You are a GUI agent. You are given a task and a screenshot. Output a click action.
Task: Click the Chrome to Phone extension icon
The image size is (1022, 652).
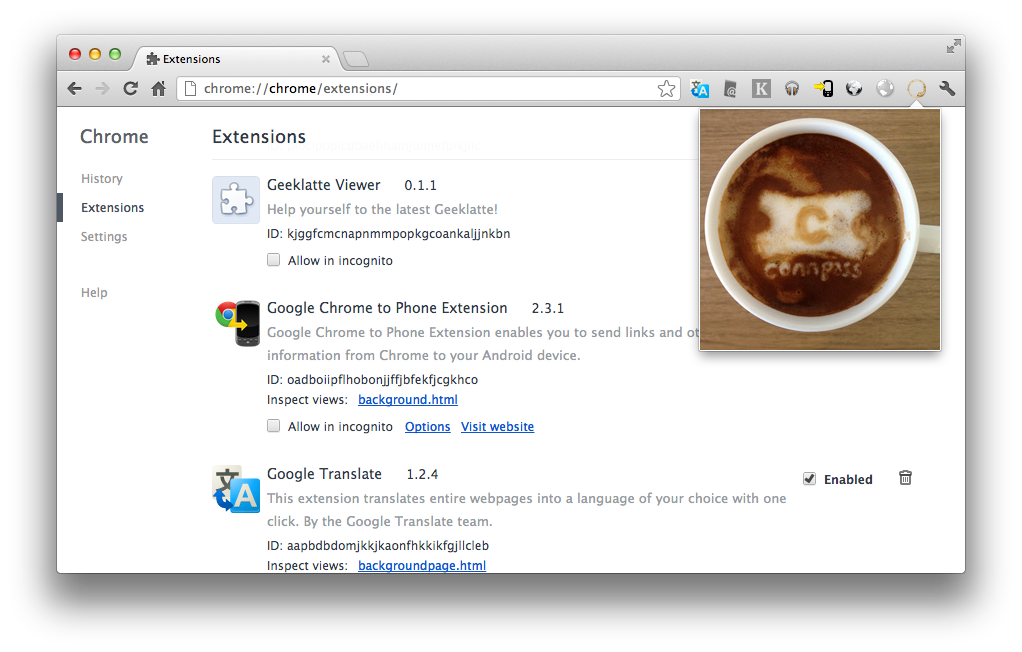pos(237,323)
